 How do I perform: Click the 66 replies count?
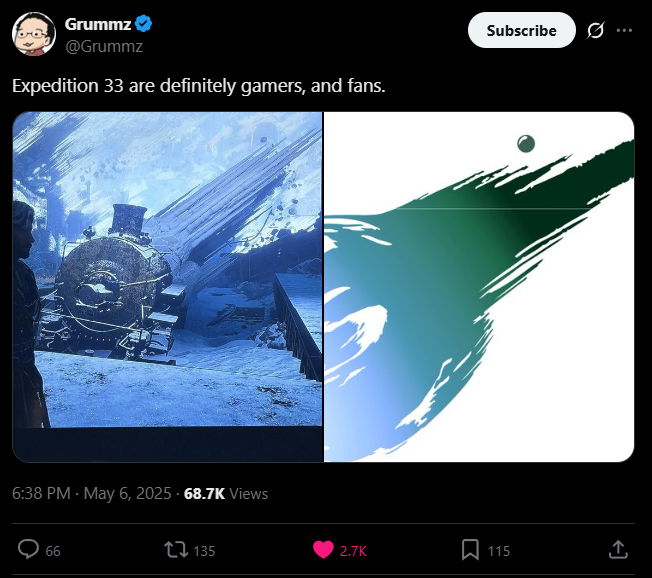[x=53, y=551]
